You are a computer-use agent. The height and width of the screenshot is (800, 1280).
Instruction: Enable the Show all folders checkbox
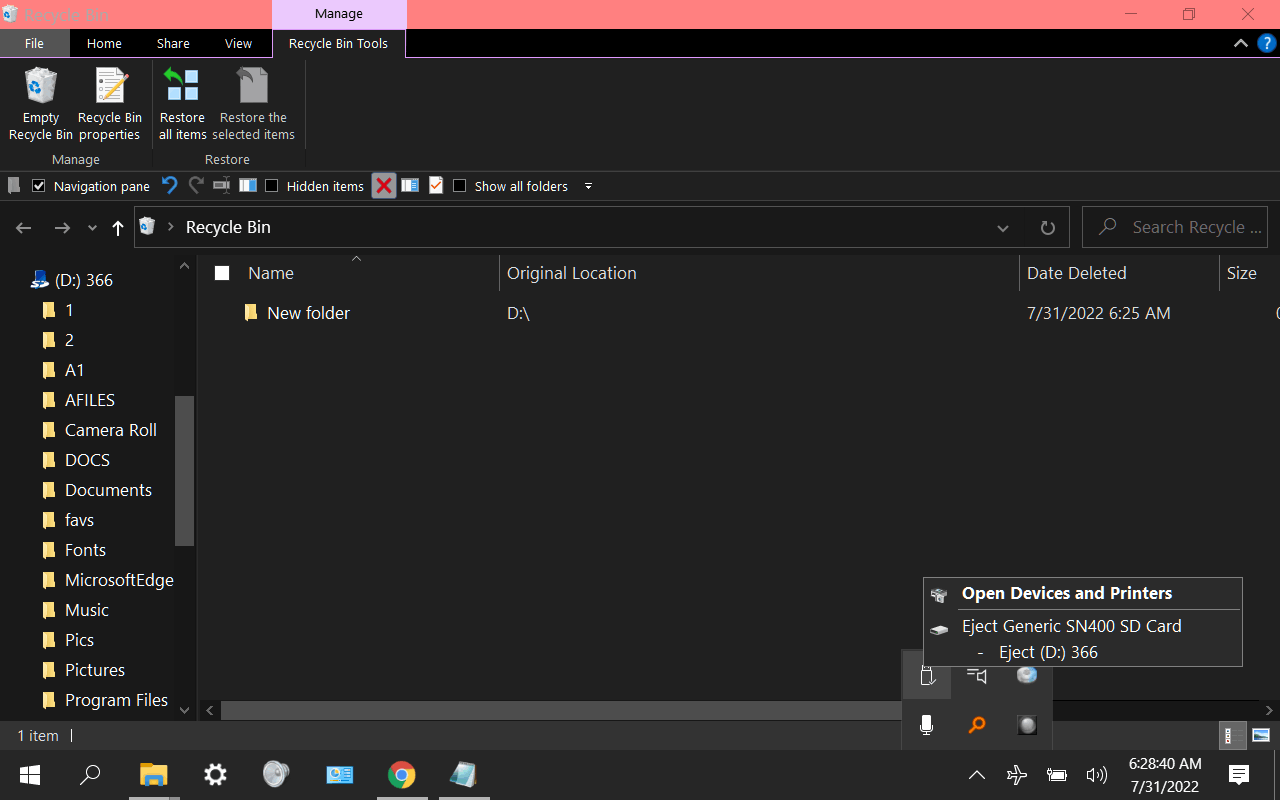tap(459, 186)
